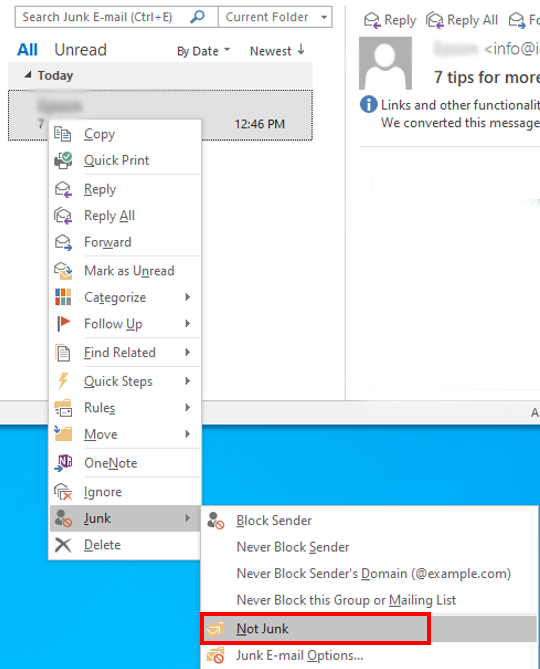
Task: Collapse the Today group
Action: pos(28,75)
